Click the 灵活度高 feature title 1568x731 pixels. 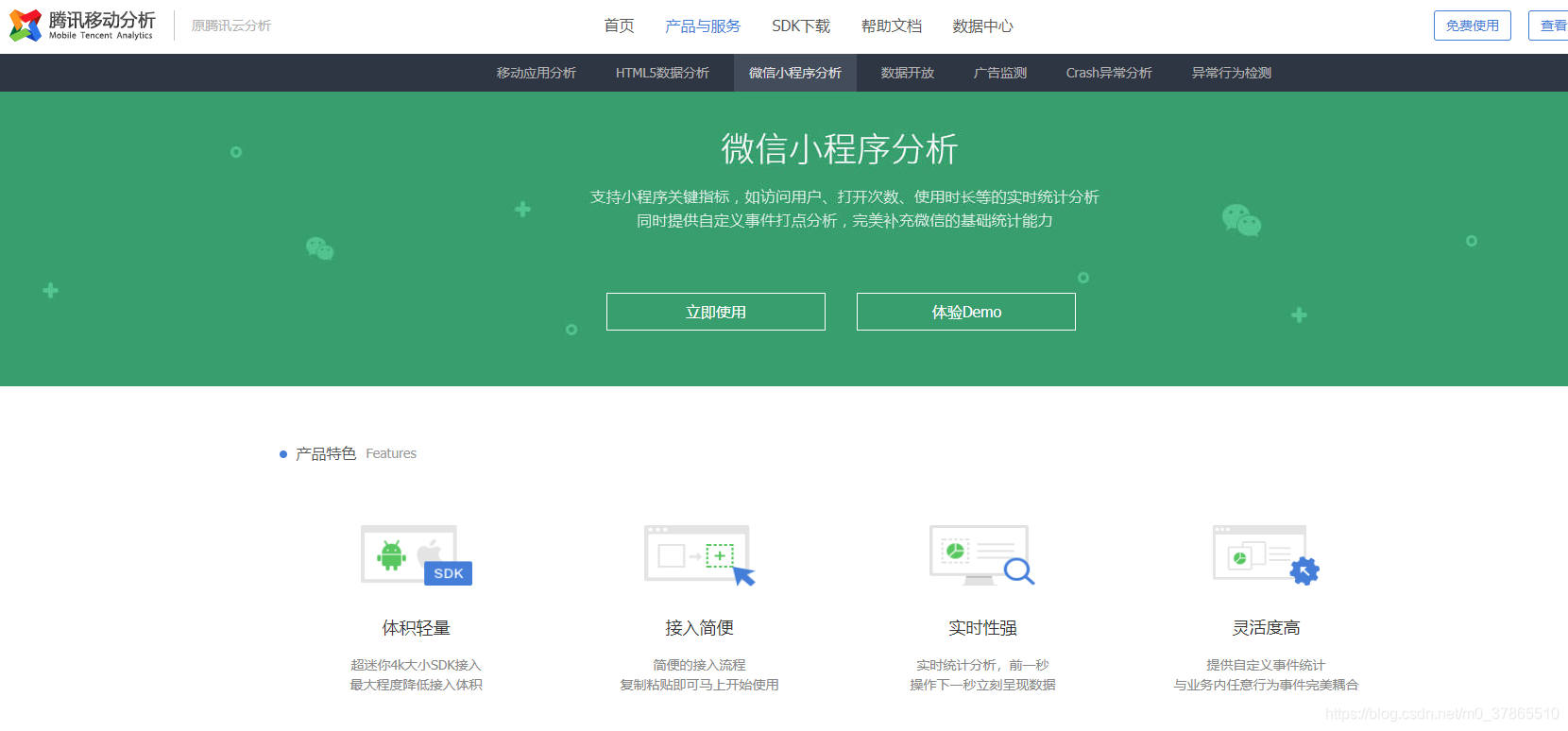pos(1266,628)
